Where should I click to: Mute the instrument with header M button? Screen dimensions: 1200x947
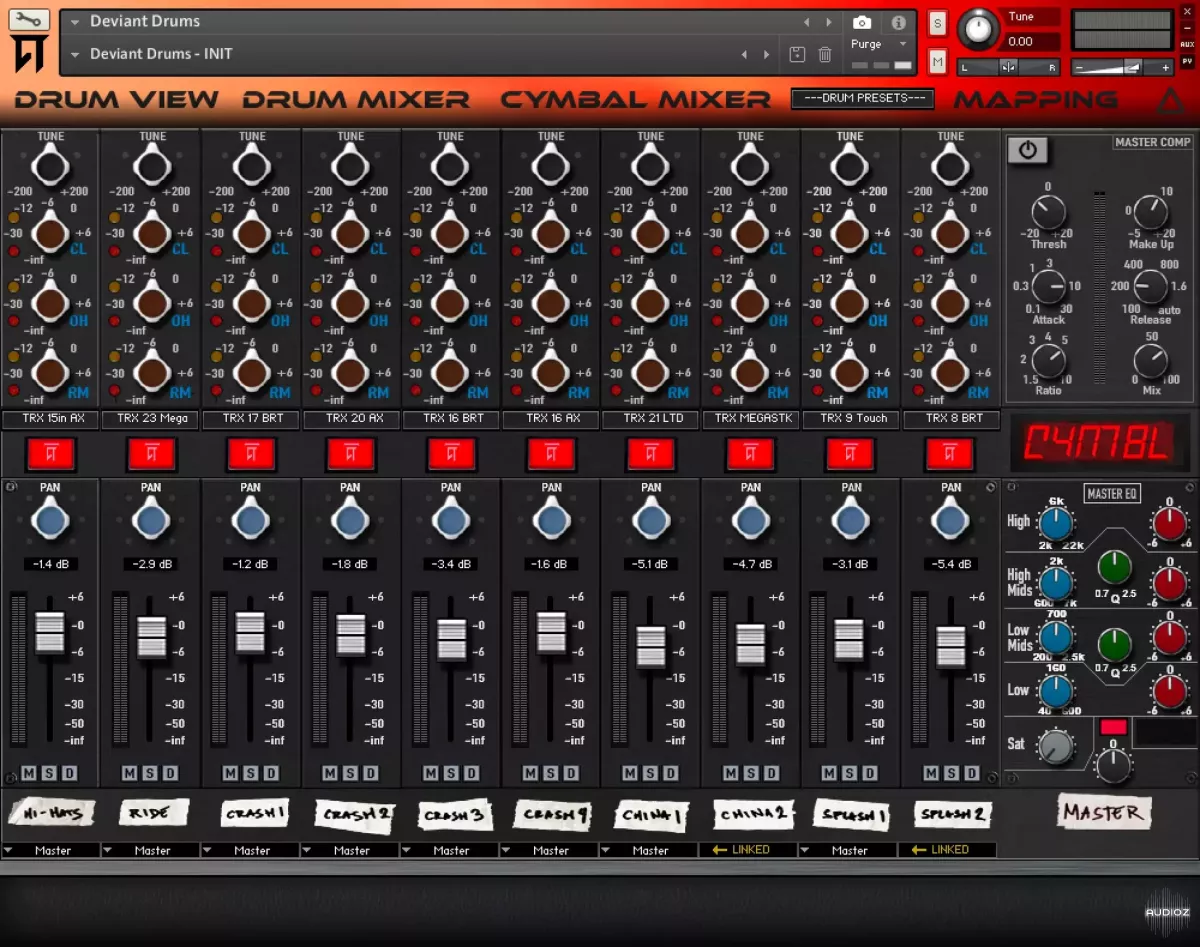click(937, 62)
